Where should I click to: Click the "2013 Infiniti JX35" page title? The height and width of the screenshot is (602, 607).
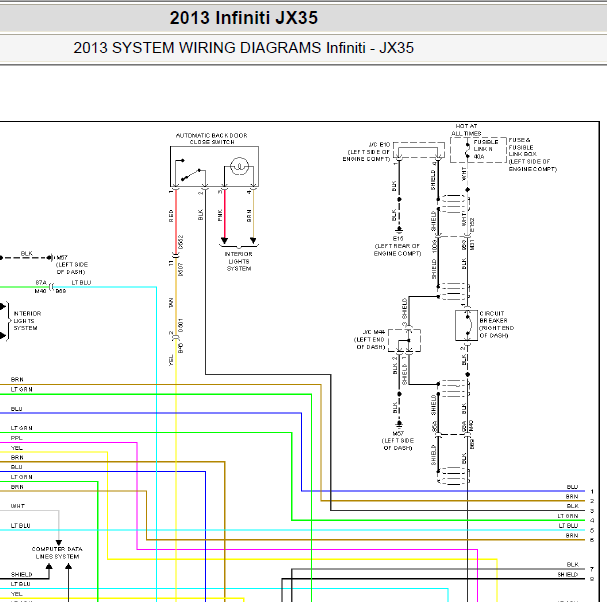[x=243, y=18]
